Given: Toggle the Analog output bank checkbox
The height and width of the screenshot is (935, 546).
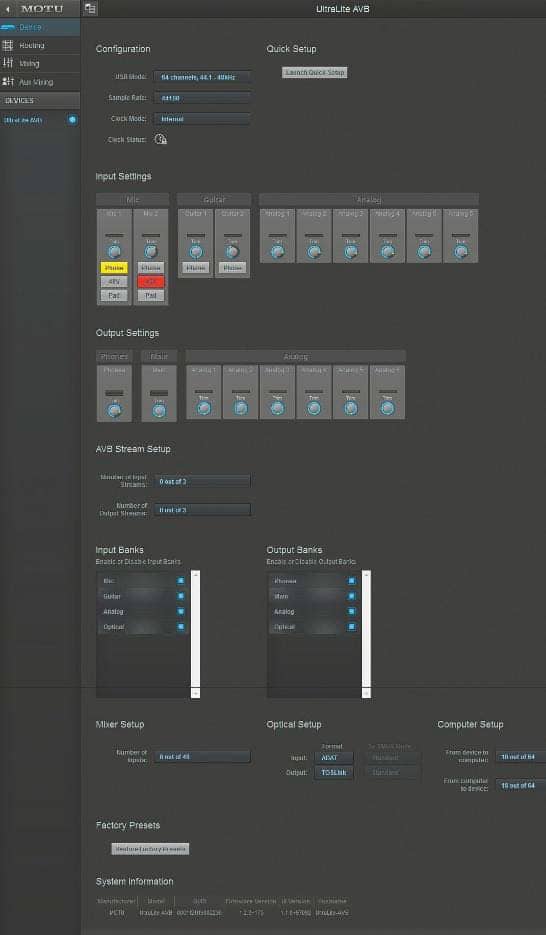Looking at the screenshot, I should tap(352, 611).
